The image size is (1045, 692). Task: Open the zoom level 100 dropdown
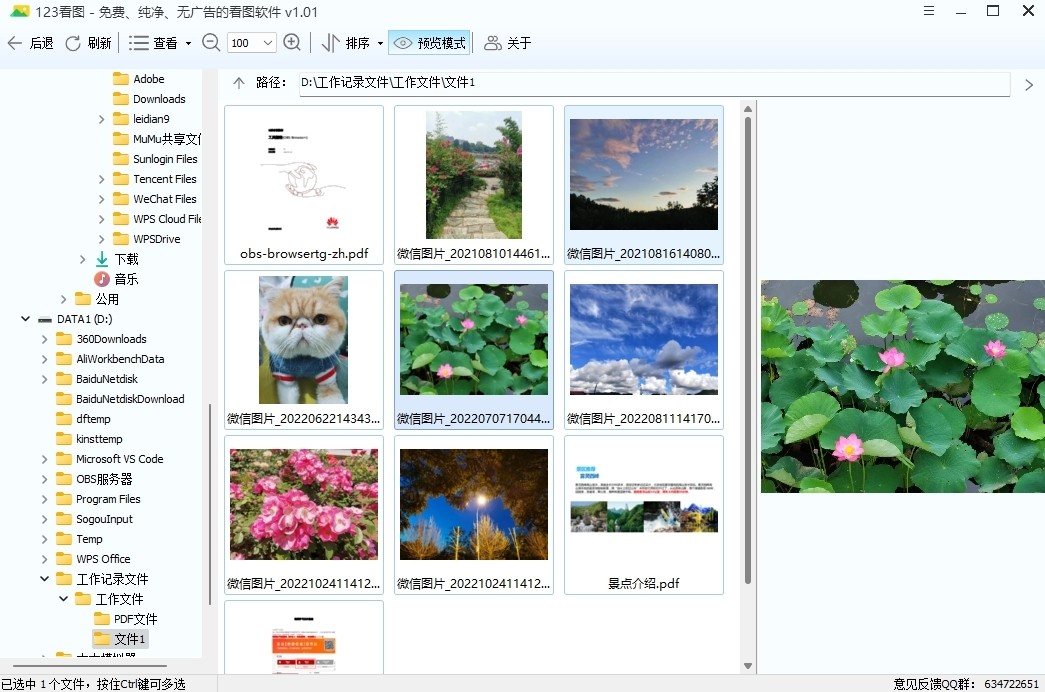pyautogui.click(x=267, y=42)
